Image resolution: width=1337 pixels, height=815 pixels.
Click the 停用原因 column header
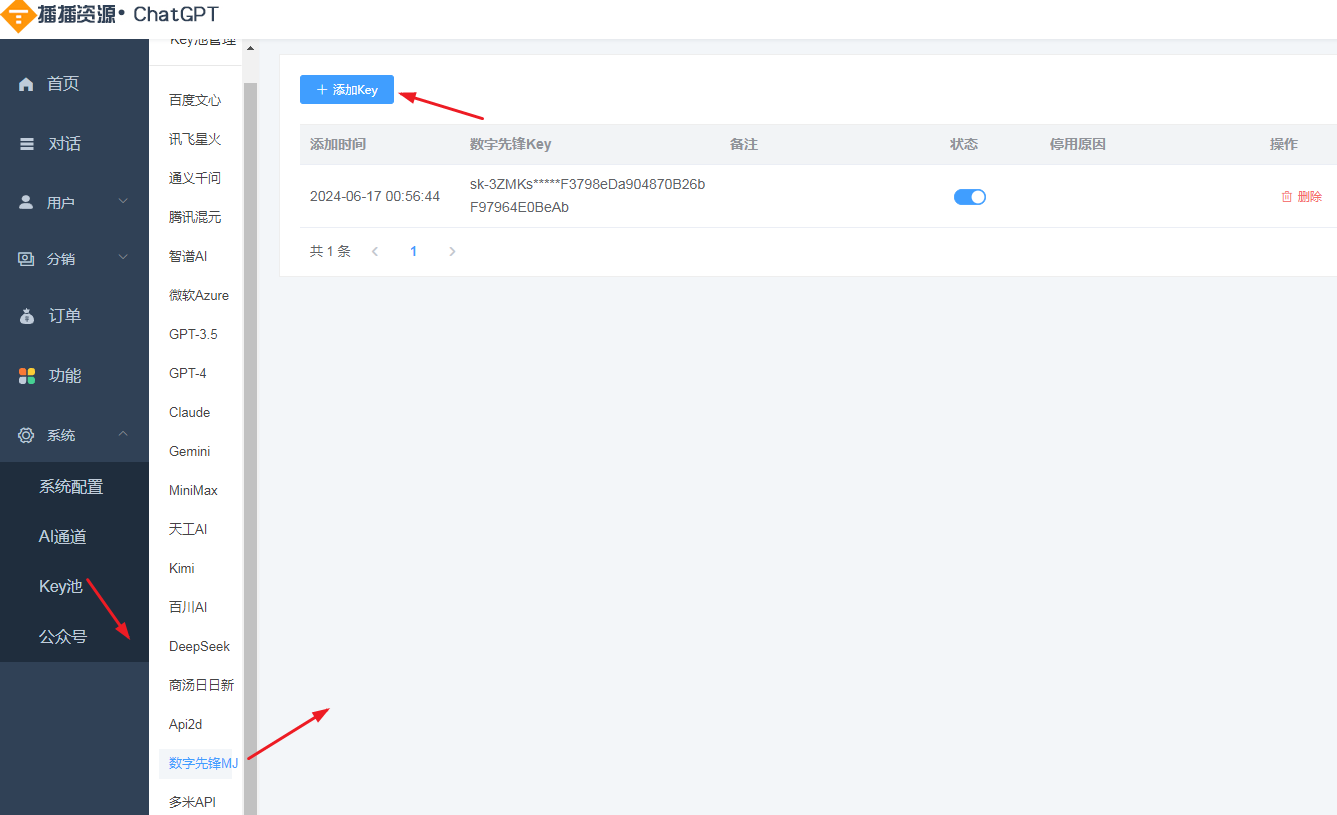coord(1078,144)
